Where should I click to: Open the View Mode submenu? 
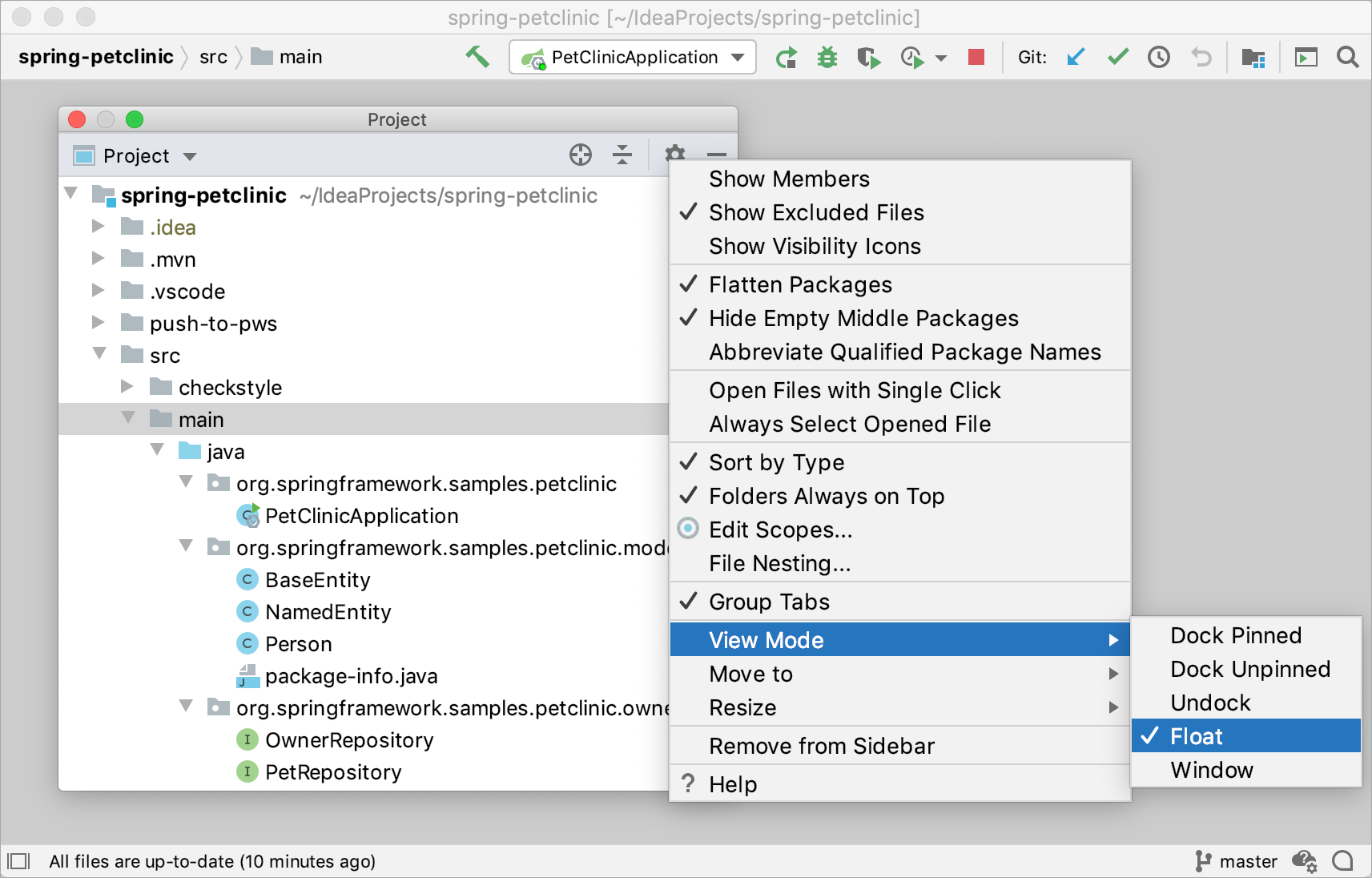tap(900, 640)
